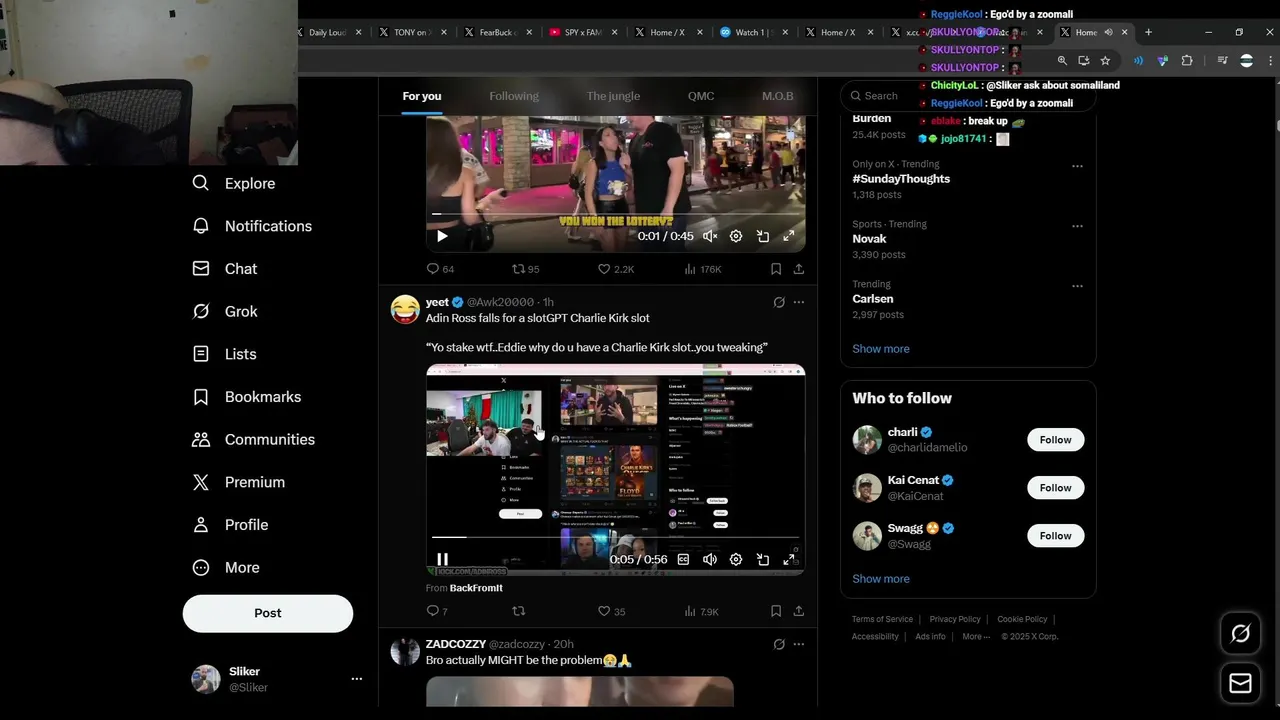
Task: Follow Swagg
Action: 1055,536
